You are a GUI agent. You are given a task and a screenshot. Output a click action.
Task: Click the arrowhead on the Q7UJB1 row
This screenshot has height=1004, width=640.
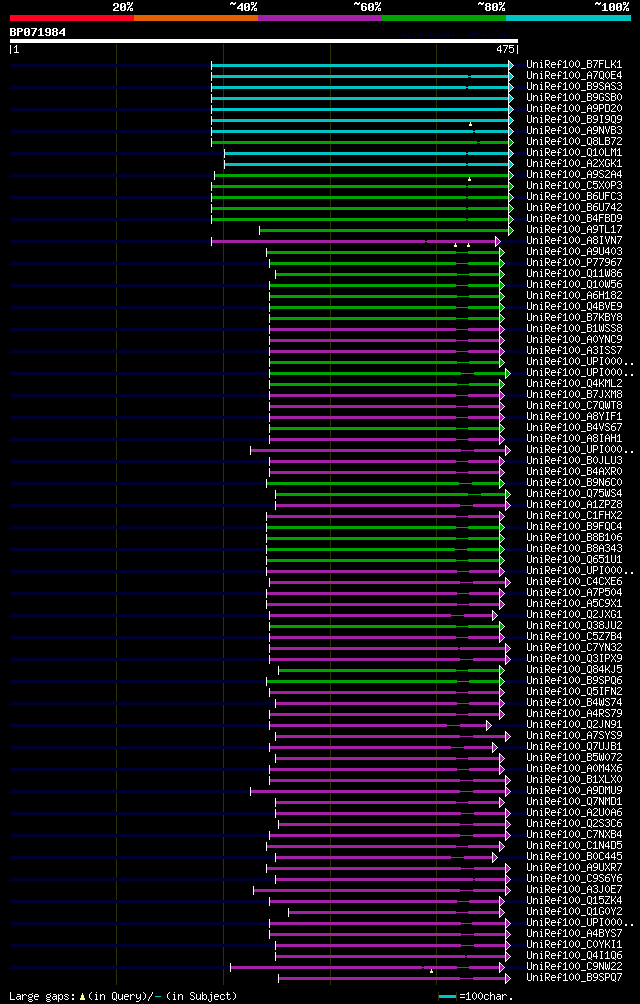point(495,747)
